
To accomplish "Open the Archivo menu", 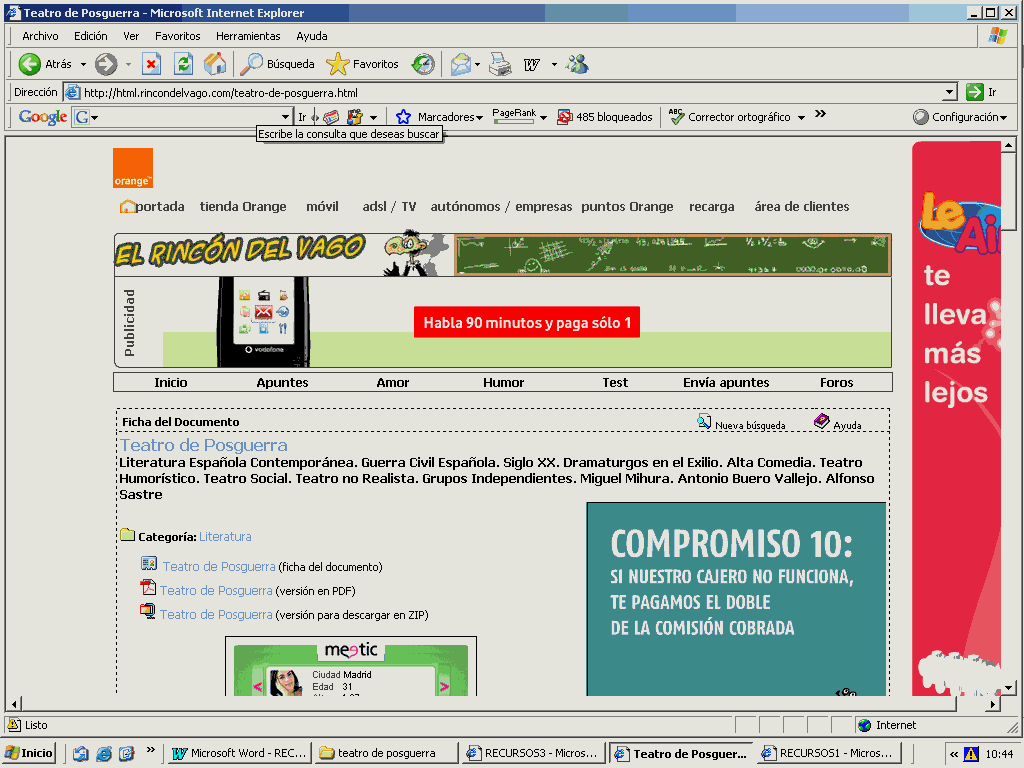I will [x=40, y=36].
